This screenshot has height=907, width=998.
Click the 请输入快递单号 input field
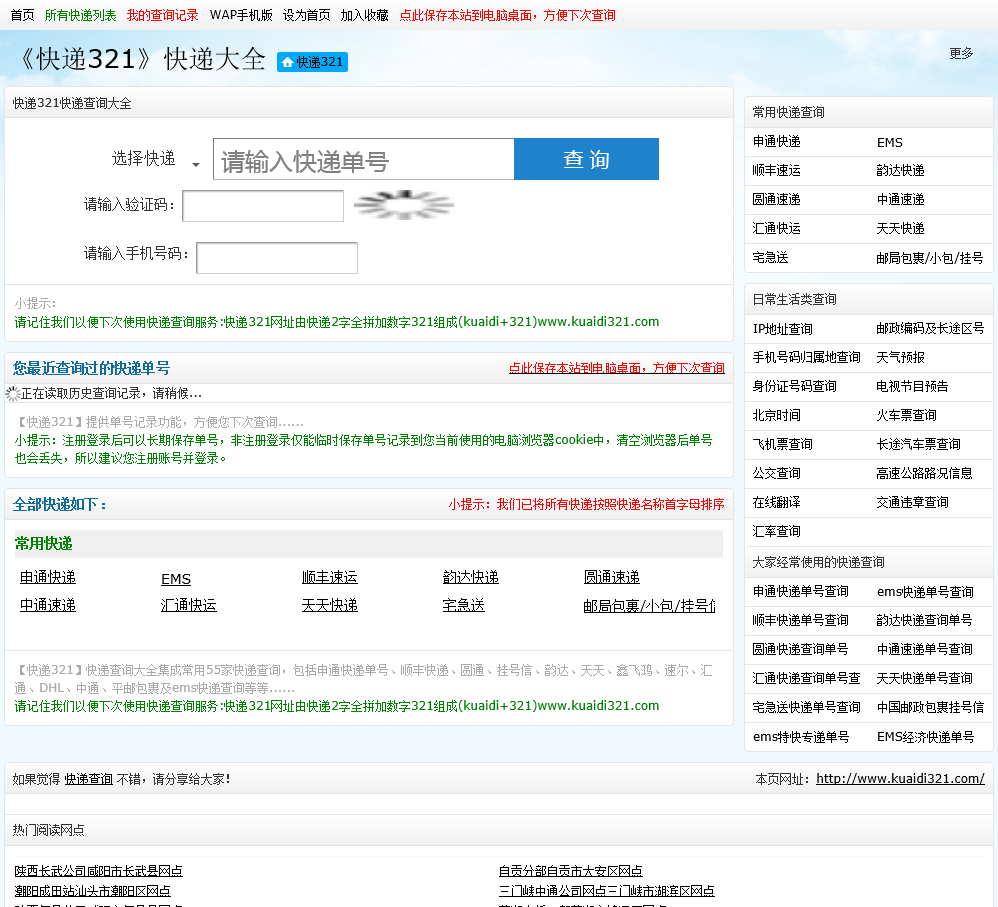(x=363, y=159)
